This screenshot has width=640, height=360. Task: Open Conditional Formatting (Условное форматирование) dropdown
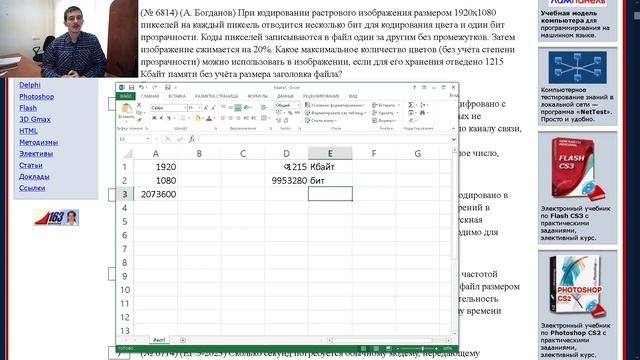[335, 105]
